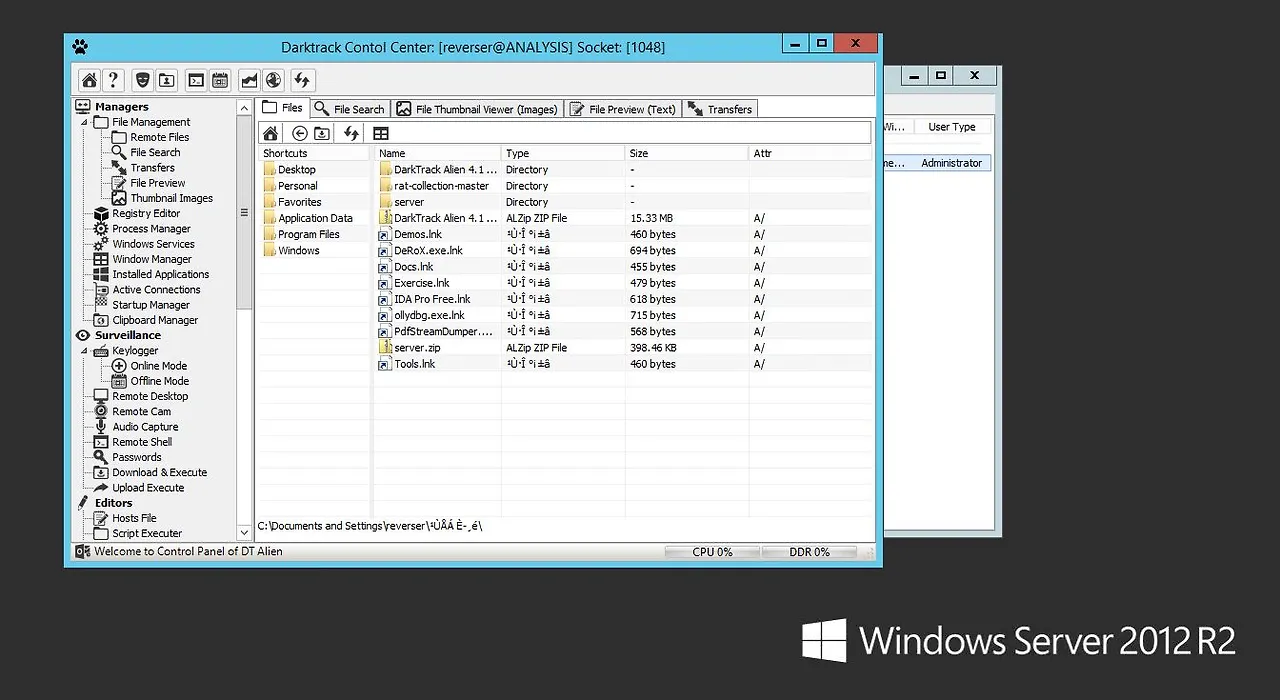Select Thumbnail Images in sidebar tree
The image size is (1280, 700).
171,198
